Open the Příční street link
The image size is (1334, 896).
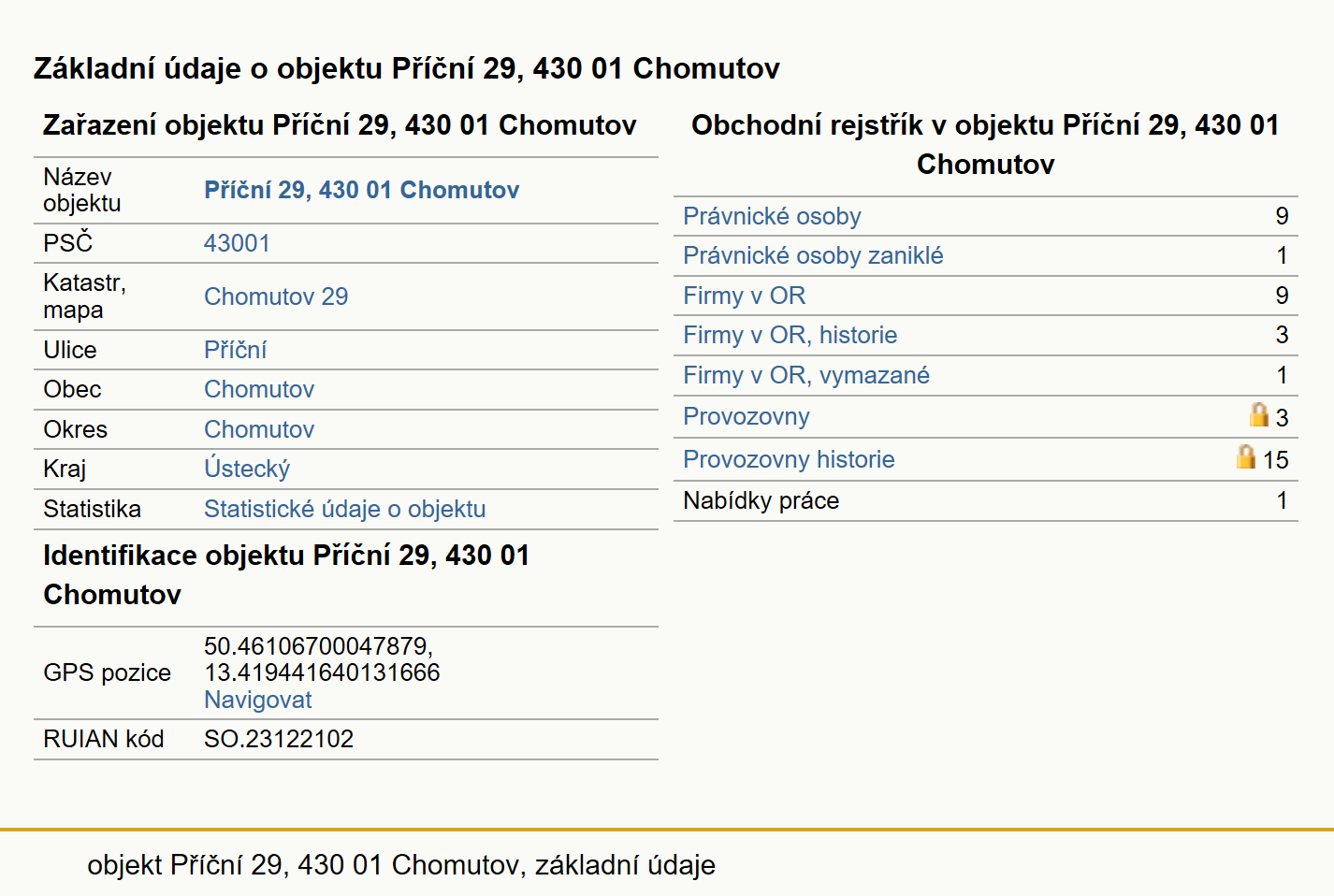click(235, 350)
